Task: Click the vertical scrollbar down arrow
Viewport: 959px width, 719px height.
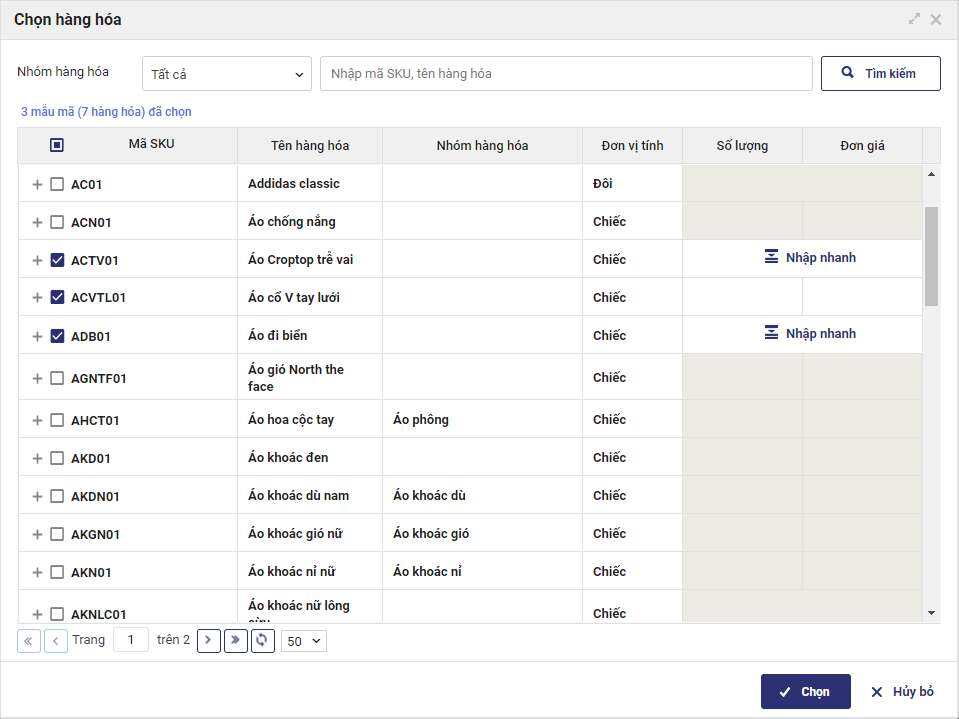Action: coord(931,612)
